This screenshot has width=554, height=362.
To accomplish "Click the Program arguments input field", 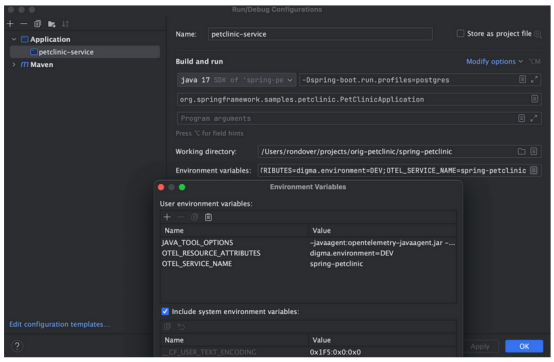I will [x=346, y=118].
